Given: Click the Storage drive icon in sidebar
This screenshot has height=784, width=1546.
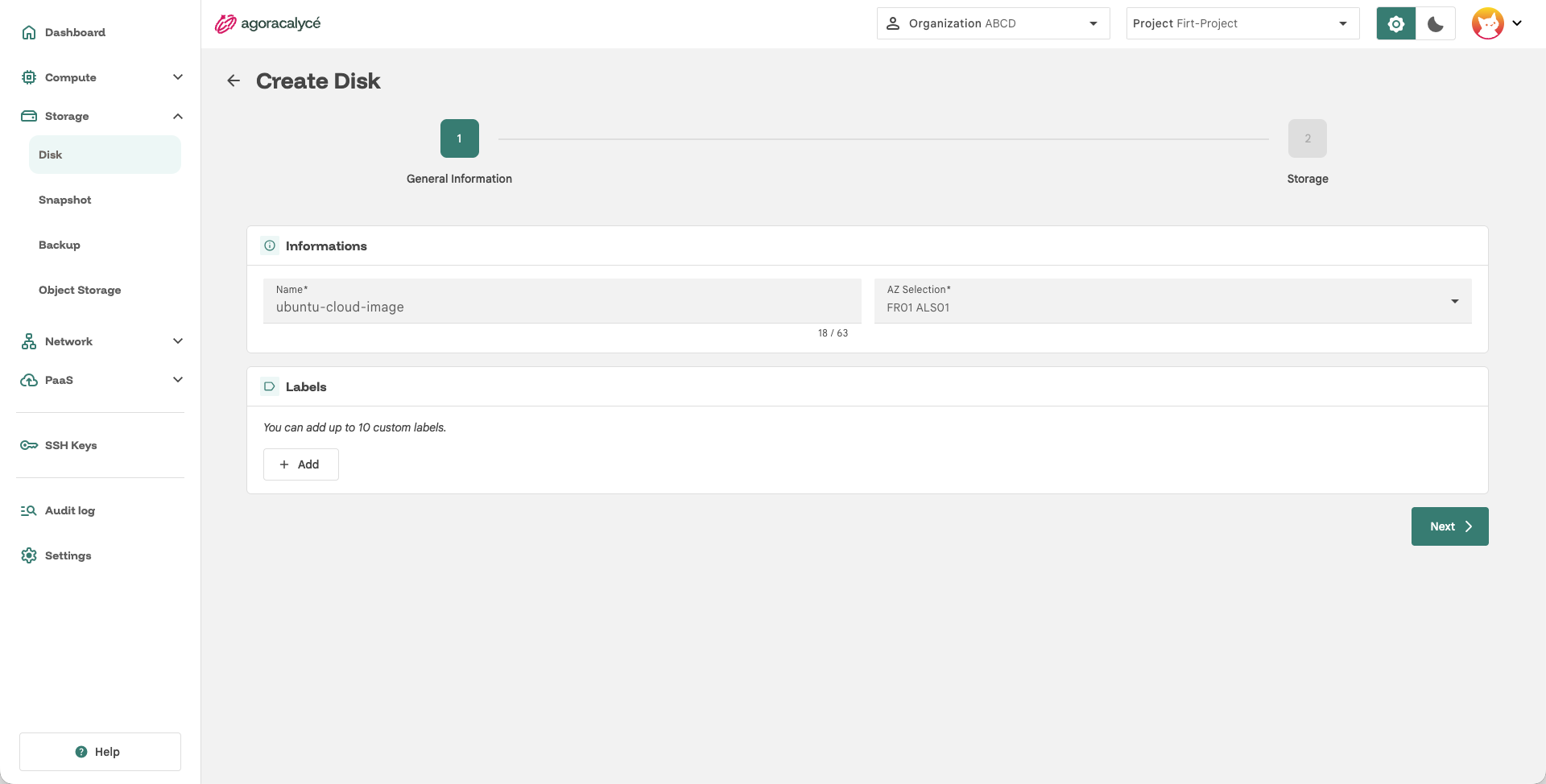Looking at the screenshot, I should click(x=29, y=116).
